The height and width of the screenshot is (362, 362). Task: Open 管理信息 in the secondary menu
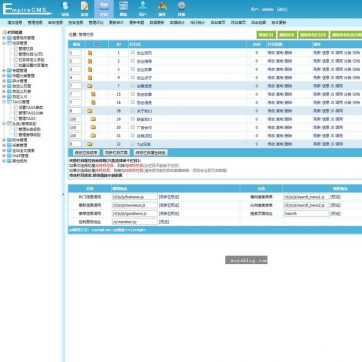[35, 23]
